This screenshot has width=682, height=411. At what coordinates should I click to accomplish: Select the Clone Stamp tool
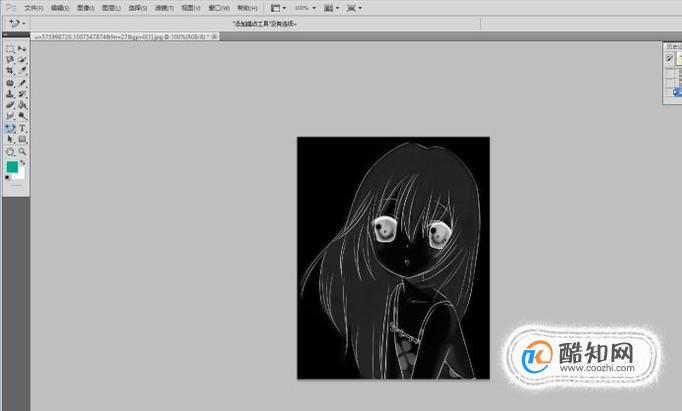point(10,94)
